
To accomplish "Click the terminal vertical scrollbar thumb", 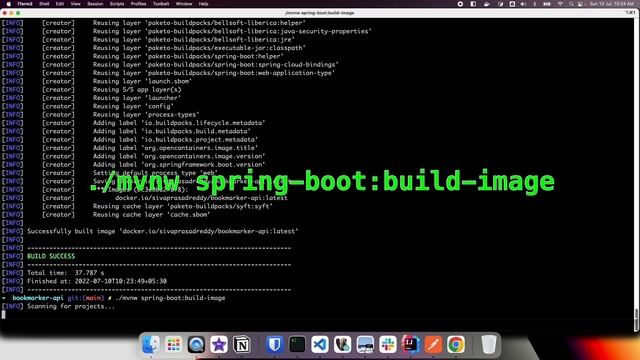I will click(636, 320).
